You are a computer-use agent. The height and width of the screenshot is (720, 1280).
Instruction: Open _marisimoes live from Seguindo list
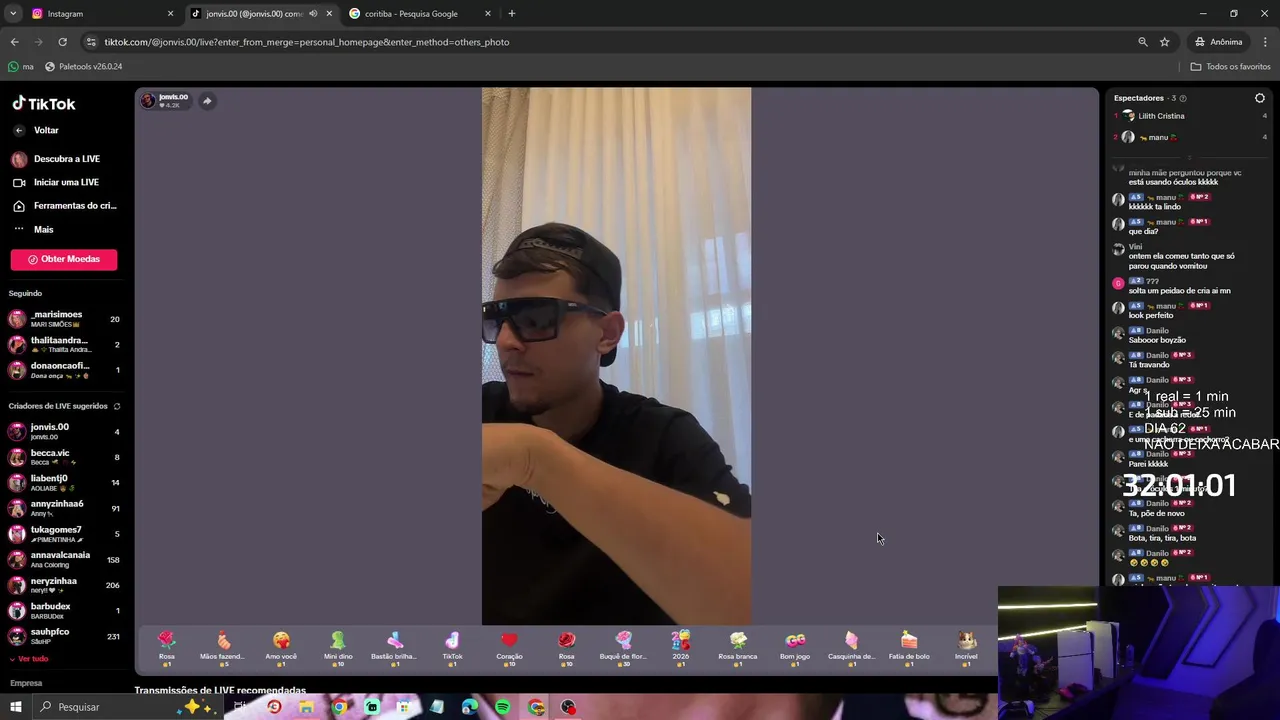[64, 319]
